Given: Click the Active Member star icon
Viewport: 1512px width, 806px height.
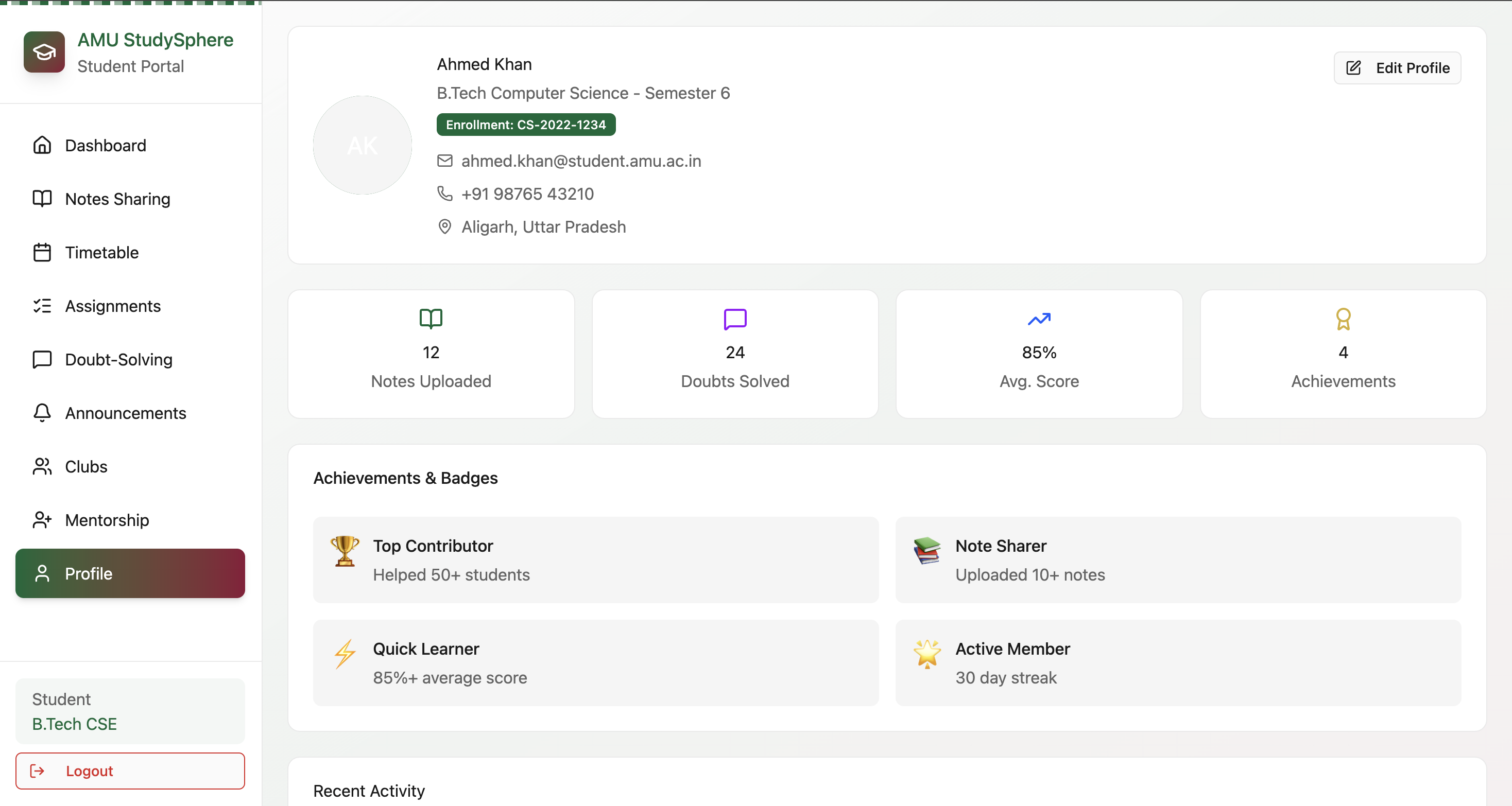Looking at the screenshot, I should (x=927, y=654).
